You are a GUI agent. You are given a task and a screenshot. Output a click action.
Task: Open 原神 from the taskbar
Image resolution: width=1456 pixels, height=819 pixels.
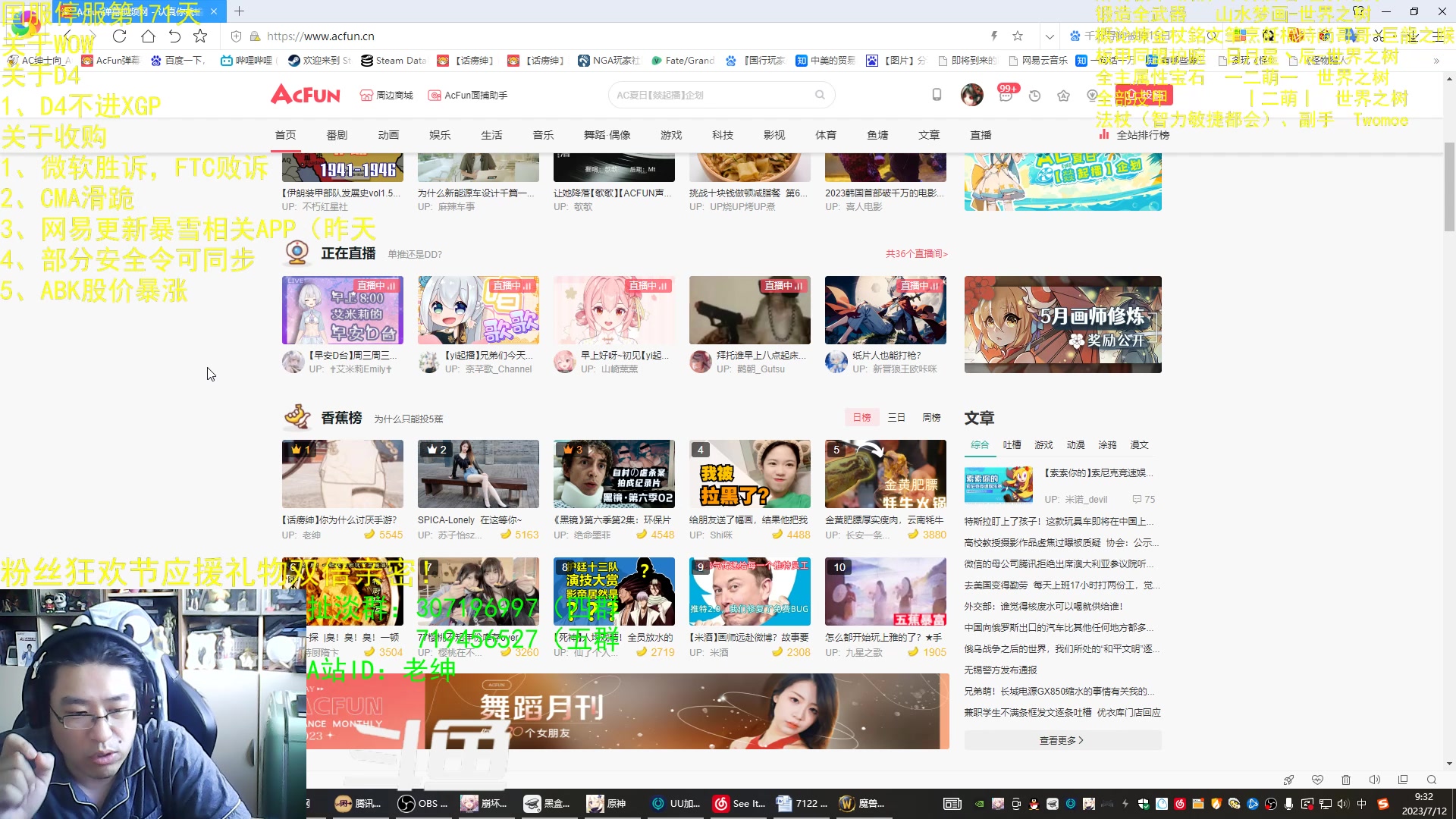click(x=607, y=803)
